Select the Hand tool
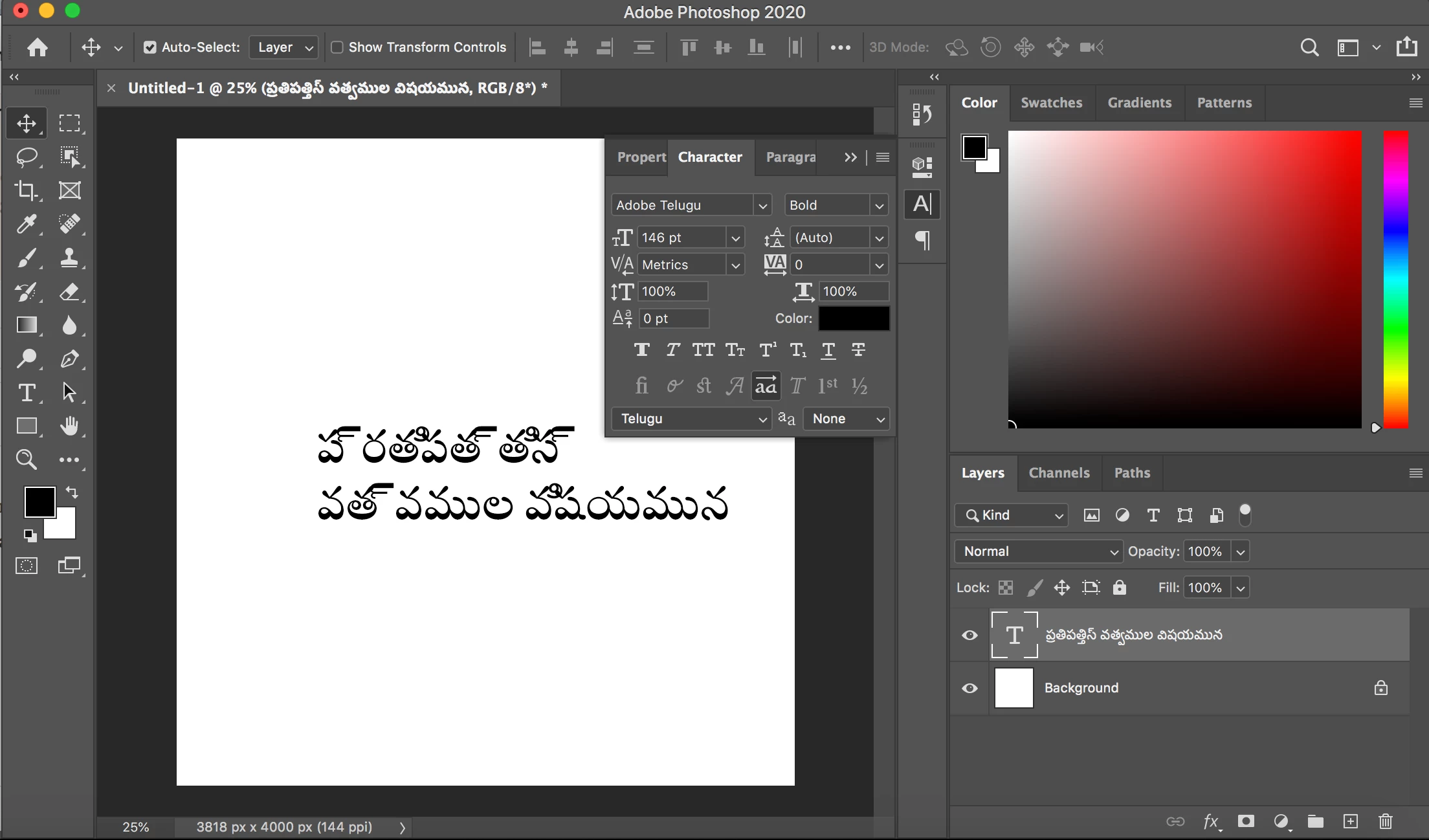 (x=69, y=426)
